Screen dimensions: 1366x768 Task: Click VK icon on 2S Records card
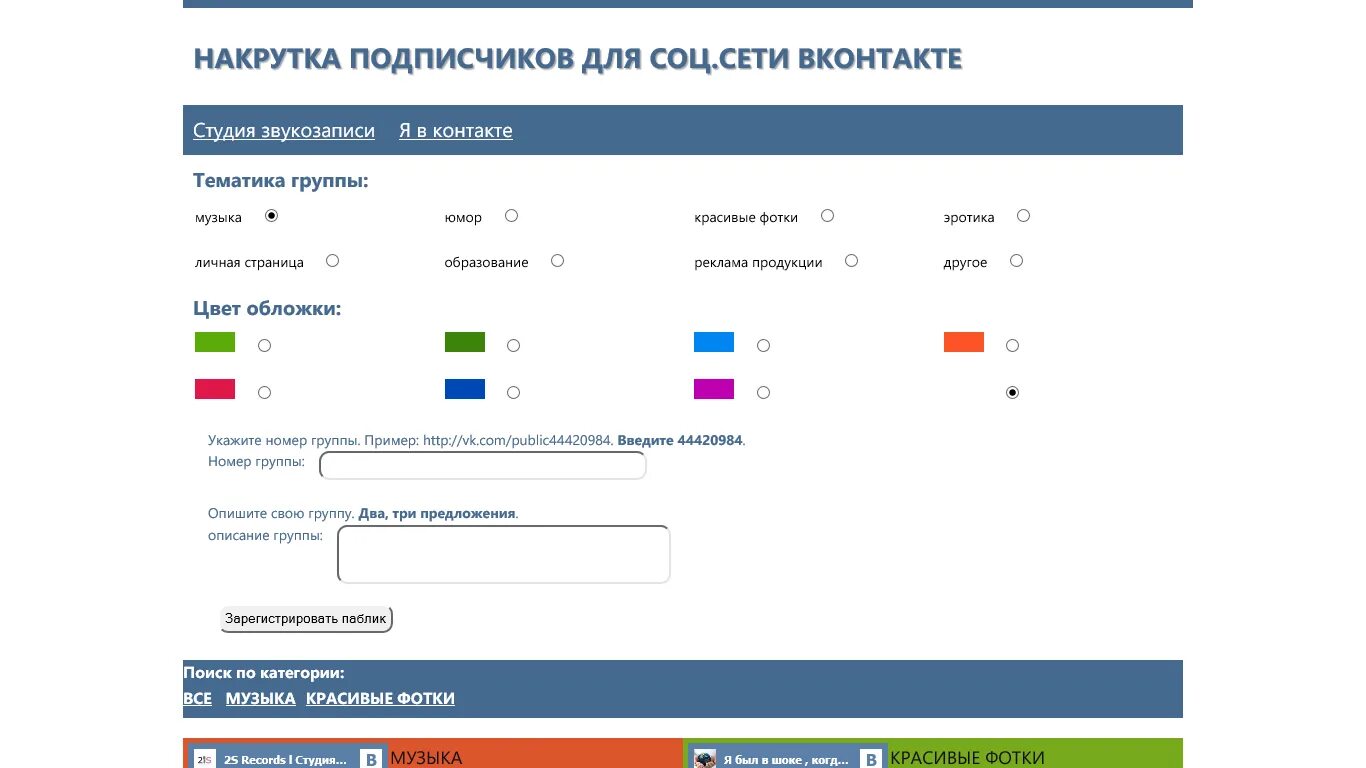coord(370,760)
